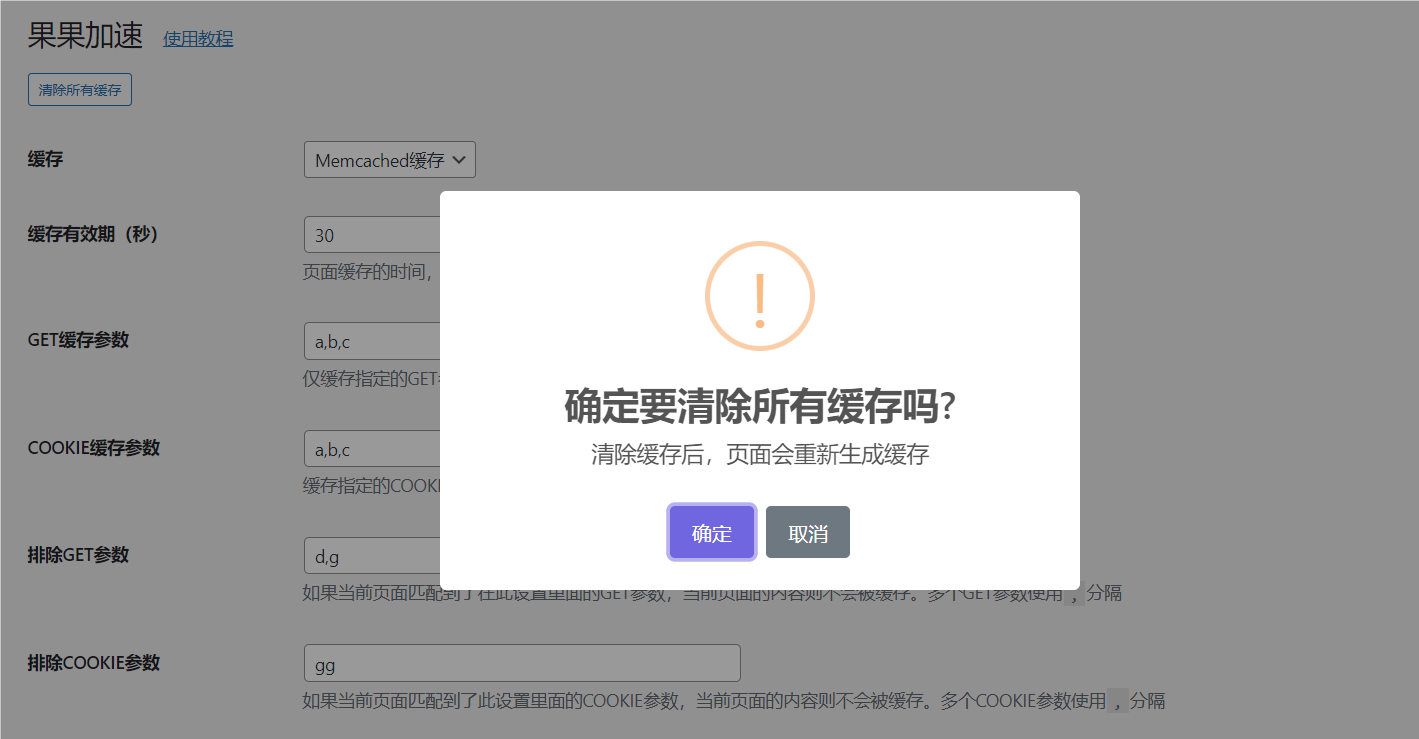The width and height of the screenshot is (1419, 739).
Task: Open the 使用教程 tutorial link
Action: tap(198, 39)
